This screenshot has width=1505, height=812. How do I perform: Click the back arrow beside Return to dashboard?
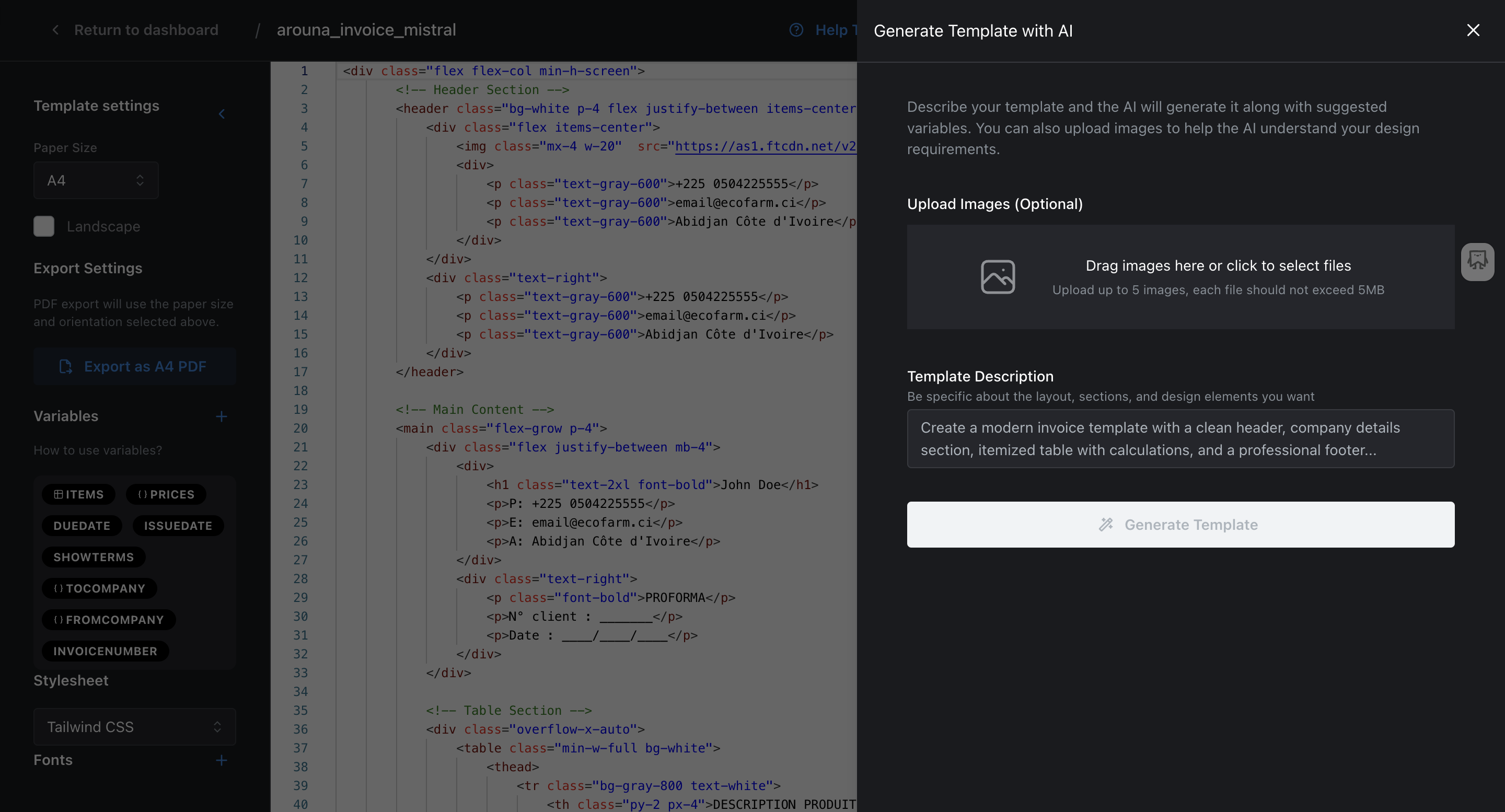click(x=55, y=30)
